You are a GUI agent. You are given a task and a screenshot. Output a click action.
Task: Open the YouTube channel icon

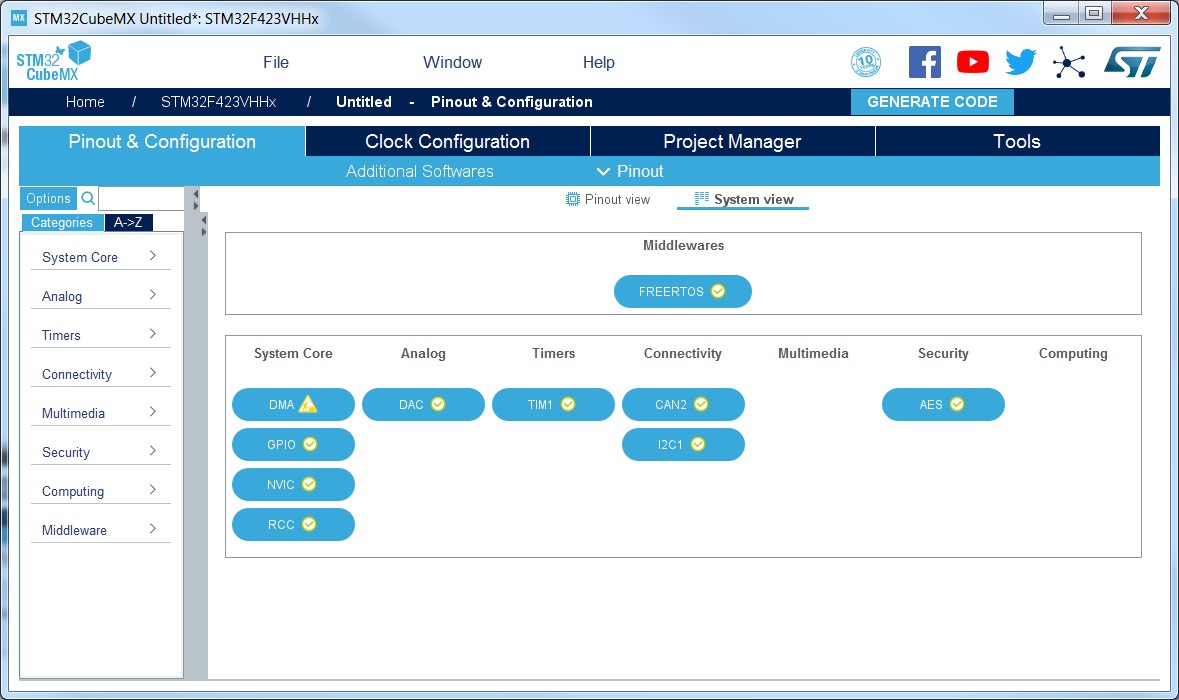click(972, 62)
